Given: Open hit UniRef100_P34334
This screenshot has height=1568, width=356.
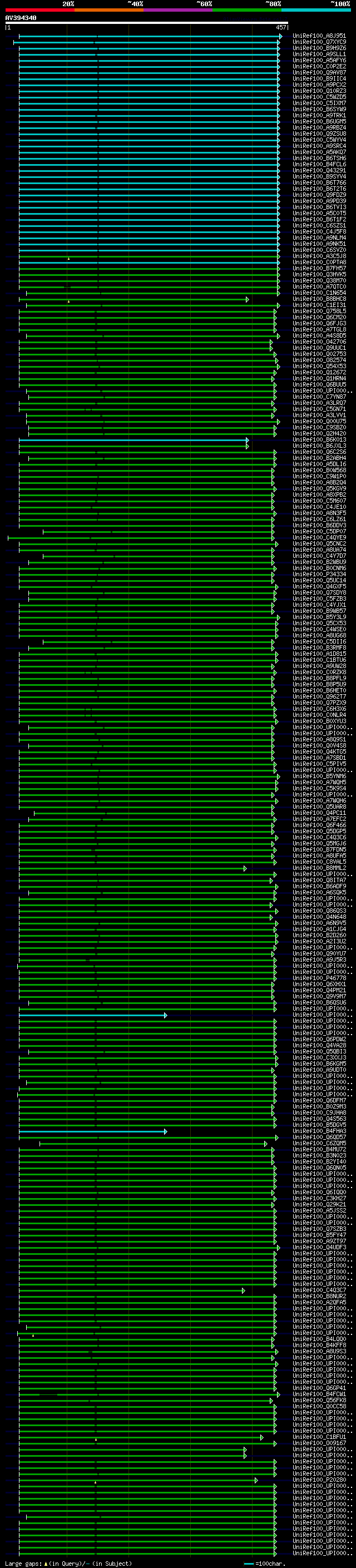Looking at the screenshot, I should (x=319, y=574).
